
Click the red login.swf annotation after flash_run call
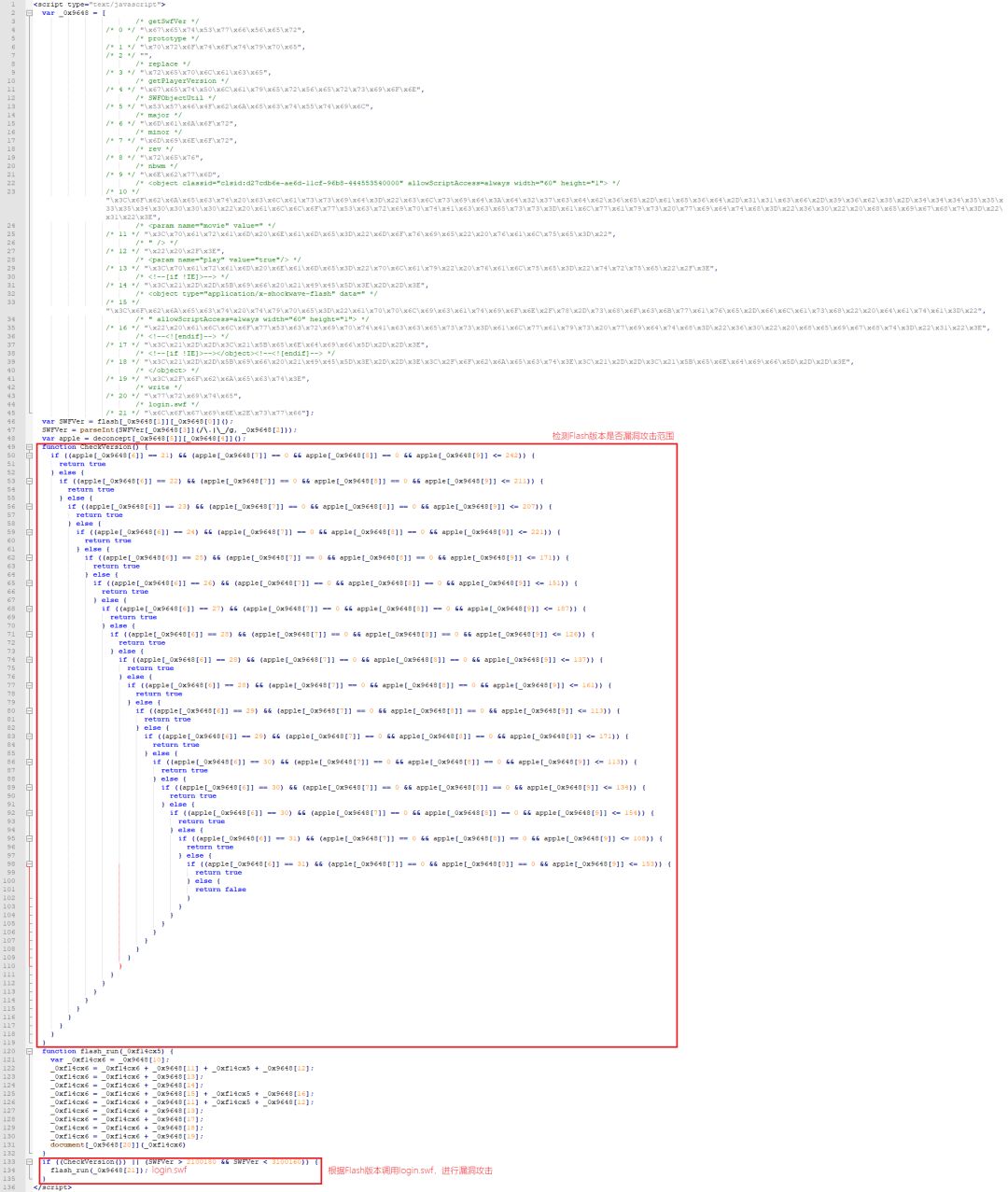(169, 1171)
